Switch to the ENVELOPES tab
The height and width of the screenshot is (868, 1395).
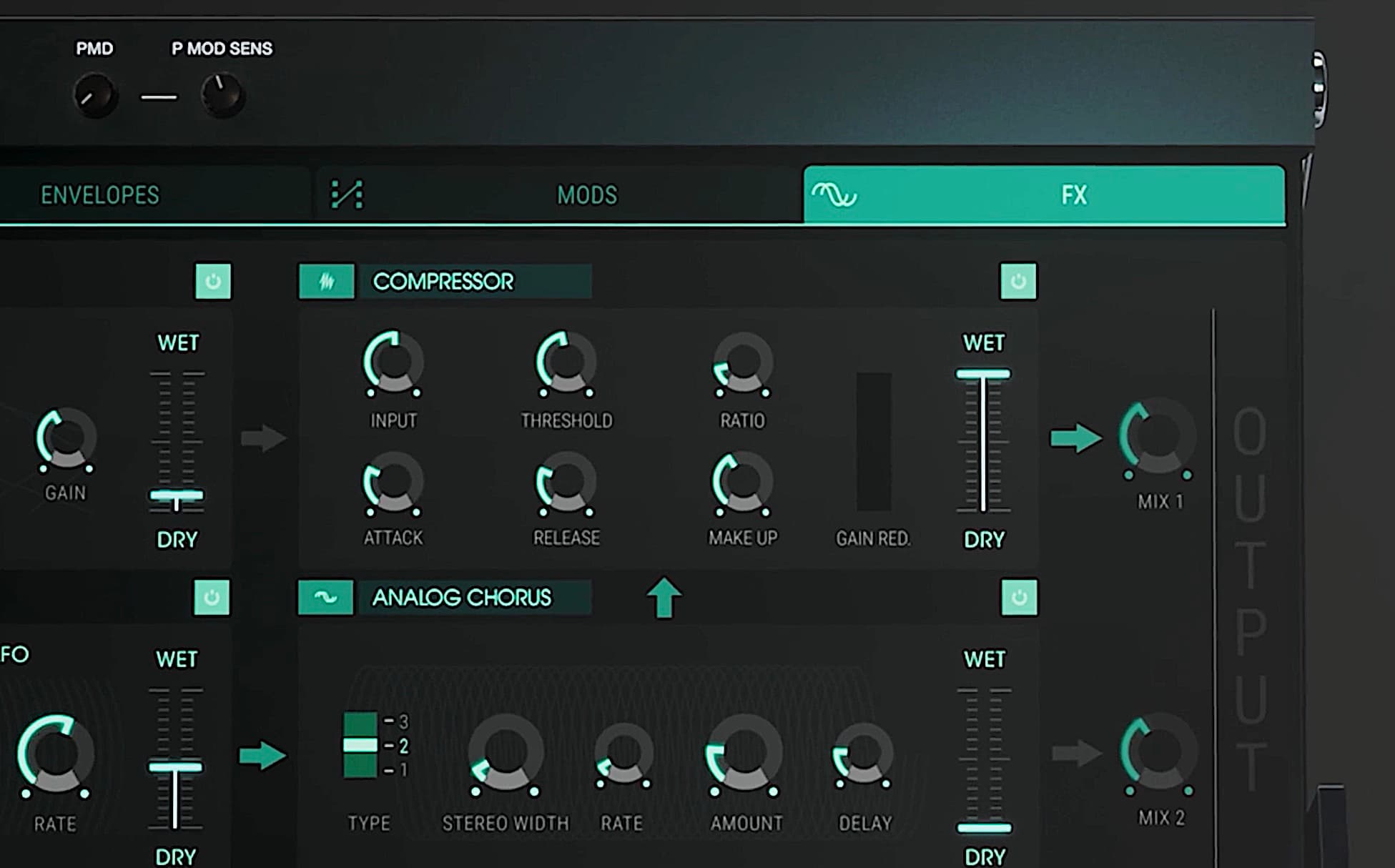point(100,194)
